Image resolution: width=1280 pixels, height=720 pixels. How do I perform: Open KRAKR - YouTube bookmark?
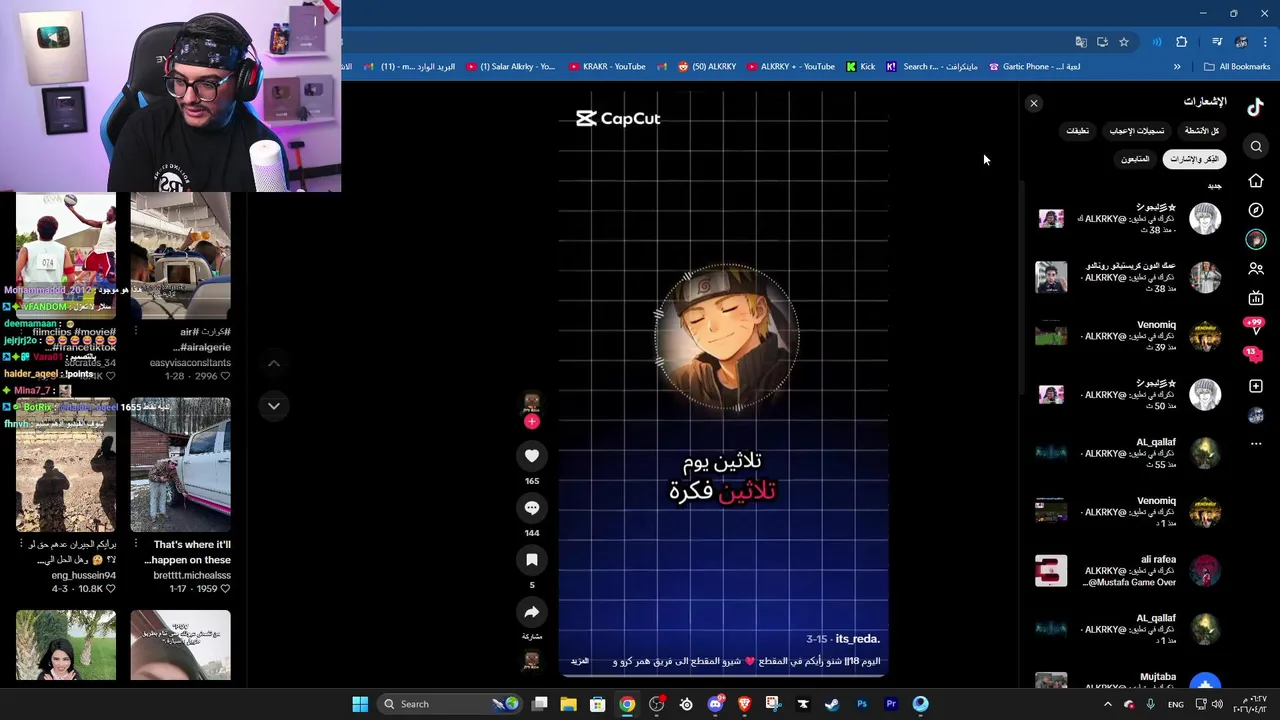(607, 67)
